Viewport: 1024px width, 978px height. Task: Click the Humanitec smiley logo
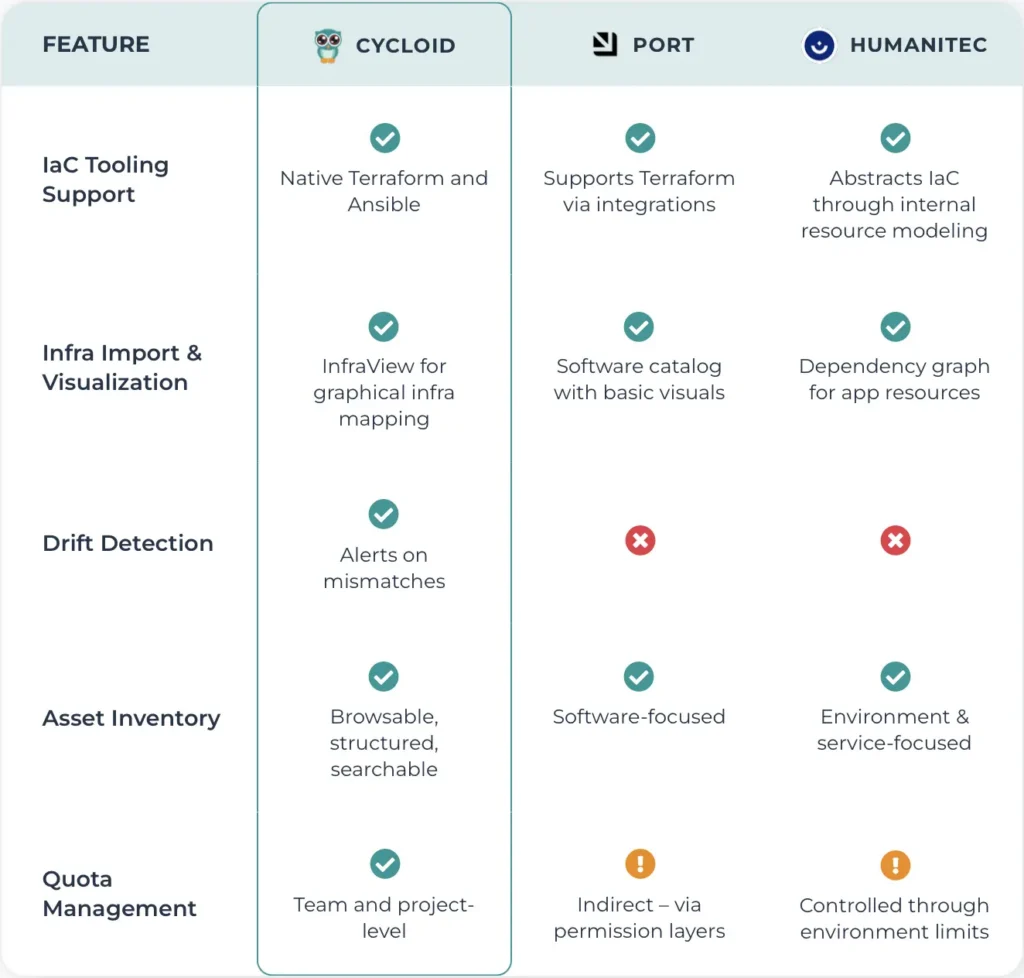pyautogui.click(x=819, y=45)
